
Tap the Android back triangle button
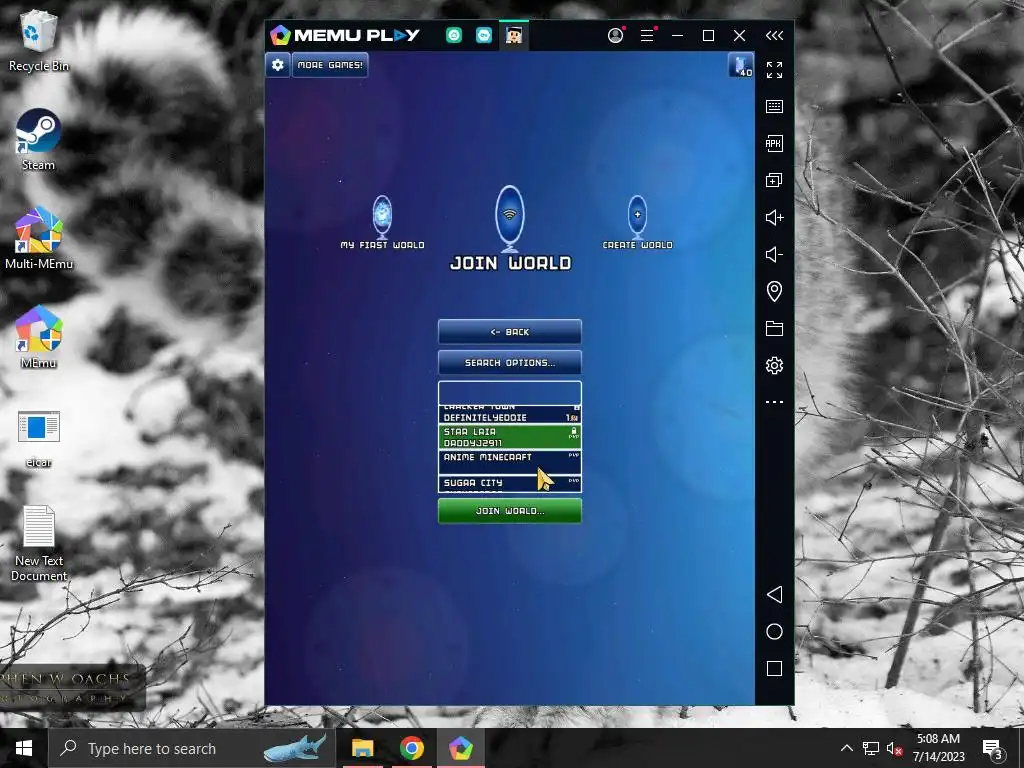pos(775,594)
